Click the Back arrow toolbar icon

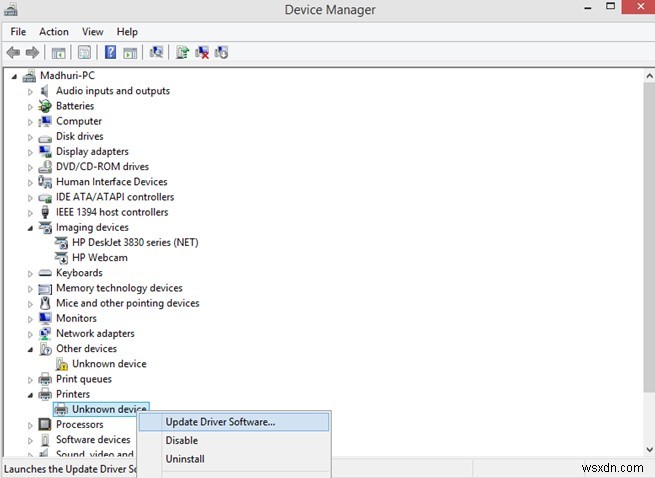click(13, 53)
